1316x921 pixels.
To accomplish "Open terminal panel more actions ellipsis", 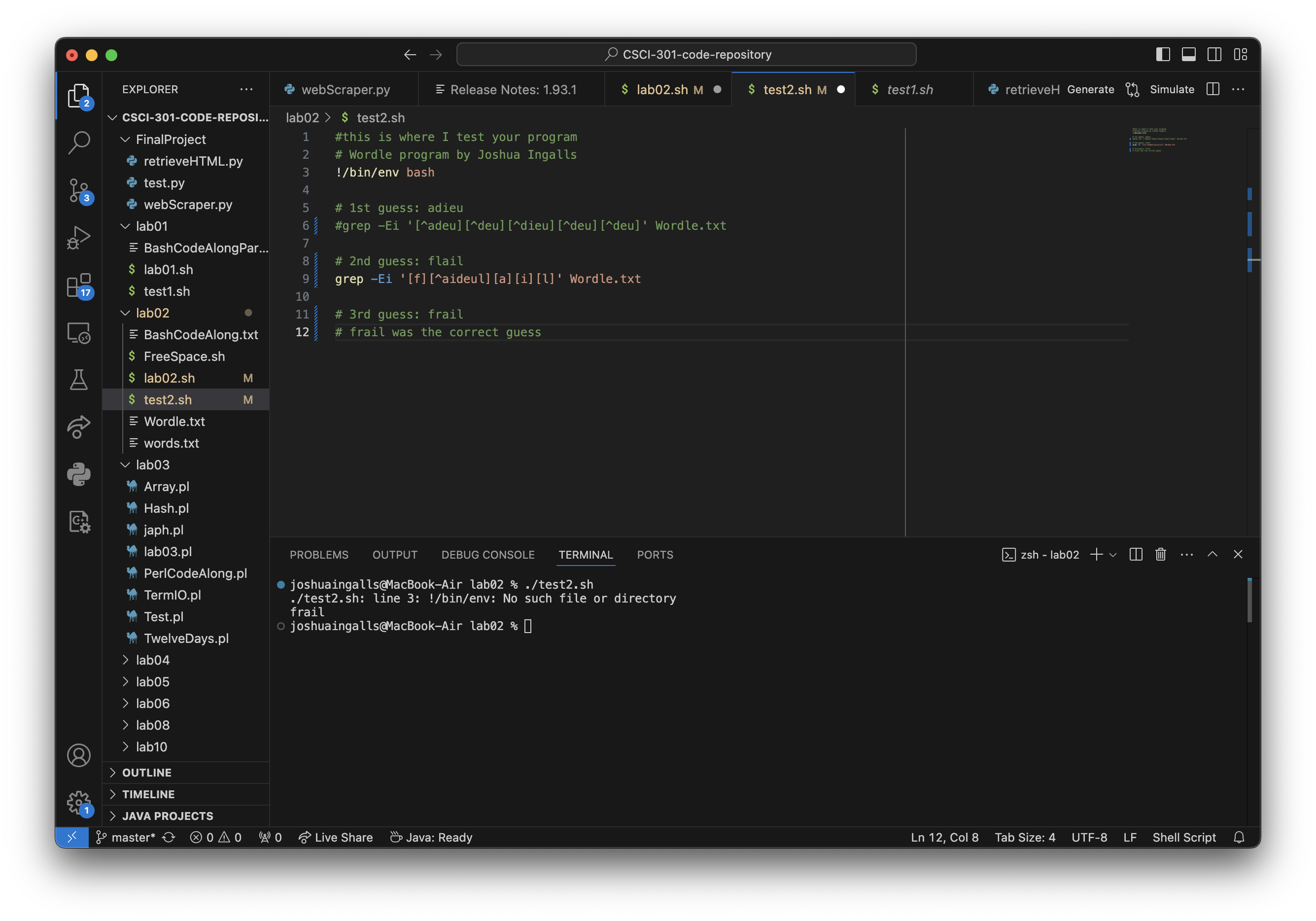I will [x=1187, y=555].
